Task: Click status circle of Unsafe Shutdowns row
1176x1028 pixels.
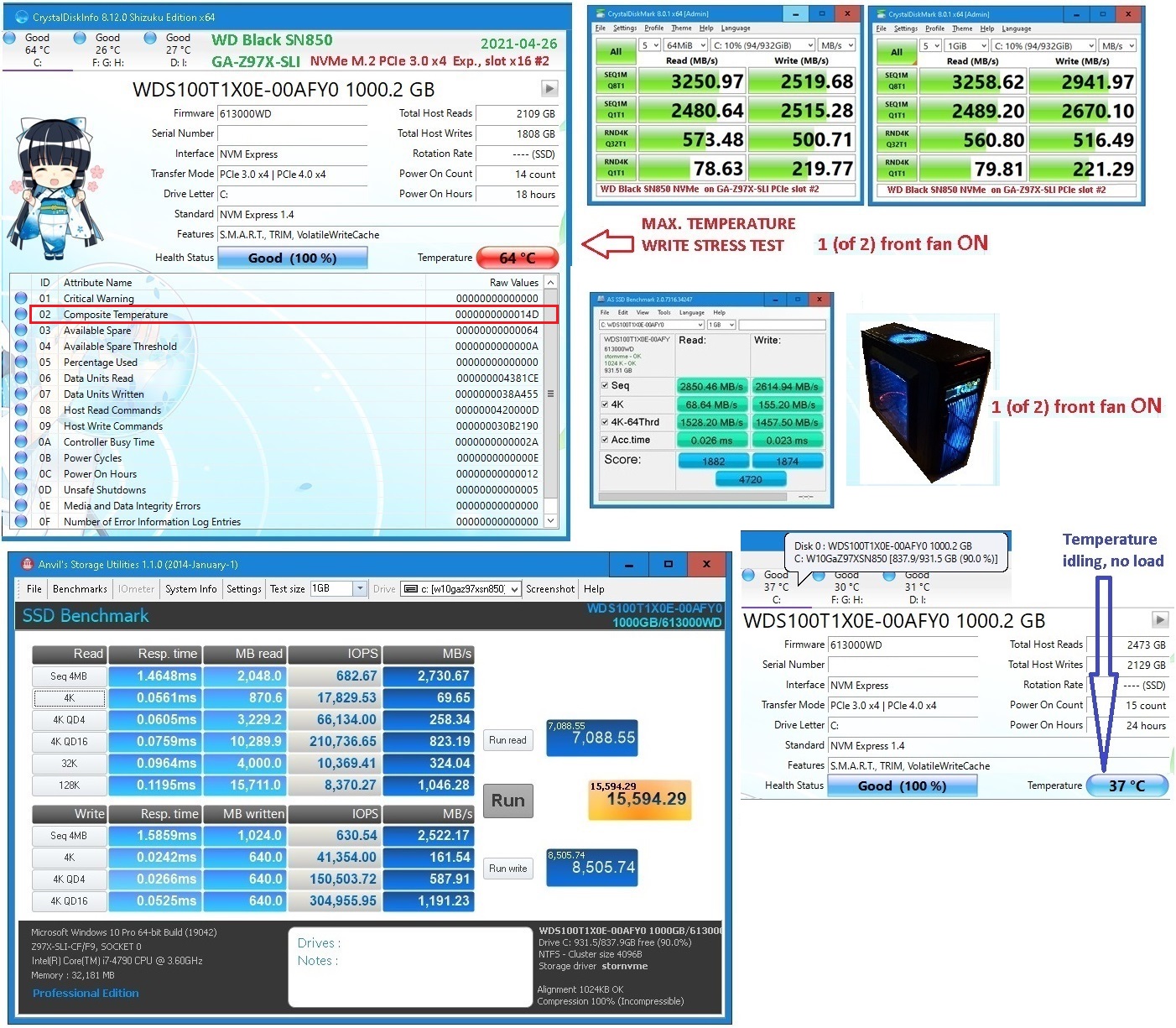Action: point(21,489)
